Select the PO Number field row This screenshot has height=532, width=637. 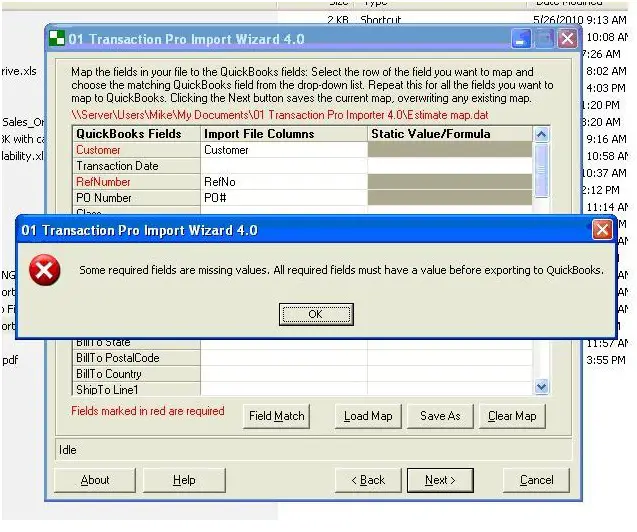(136, 198)
